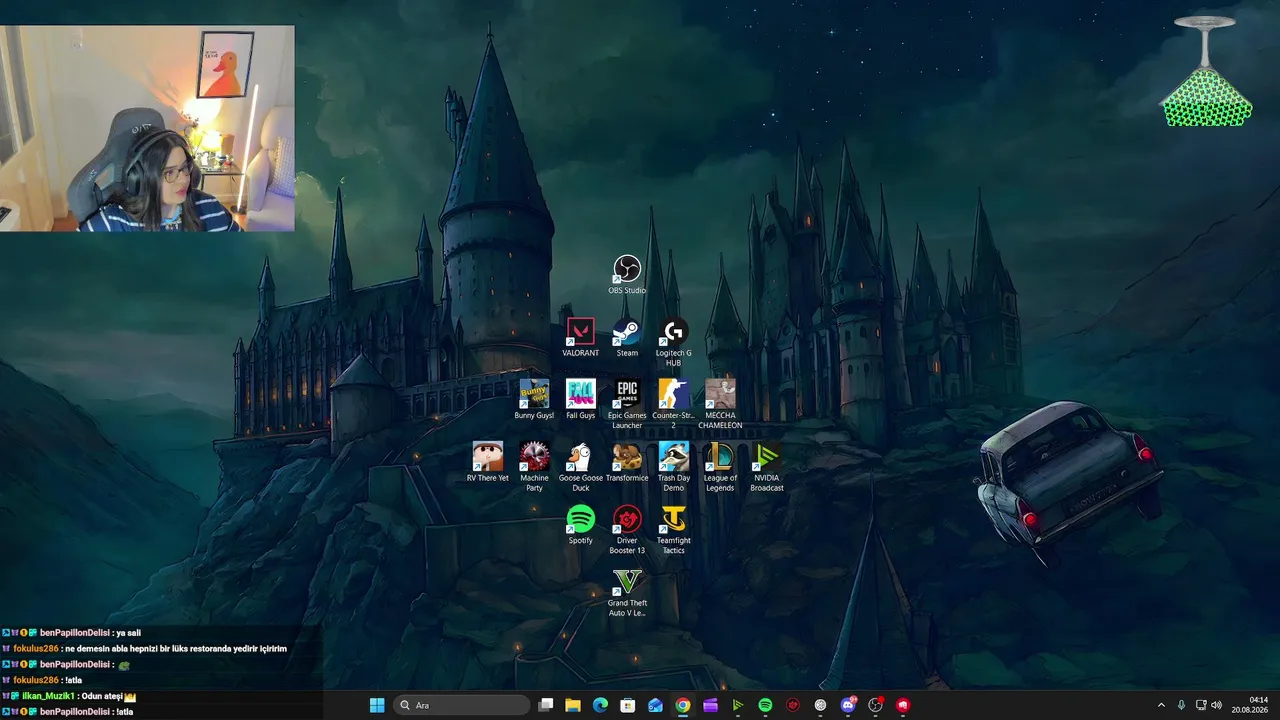
Task: Click the Machine Party game icon
Action: tap(534, 467)
